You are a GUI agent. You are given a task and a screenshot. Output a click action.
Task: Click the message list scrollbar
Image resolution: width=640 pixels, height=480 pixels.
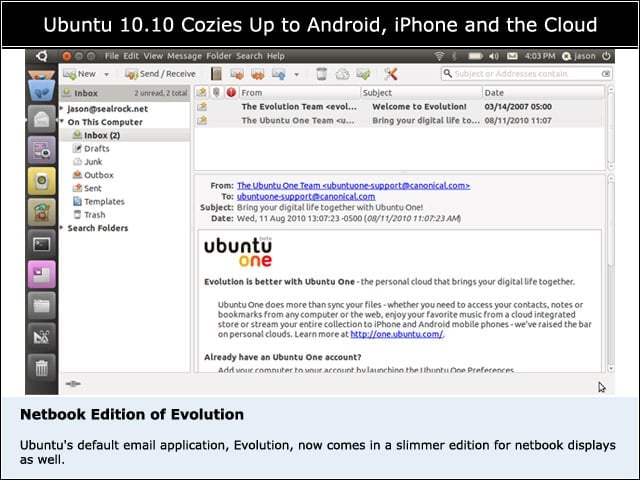(611, 127)
